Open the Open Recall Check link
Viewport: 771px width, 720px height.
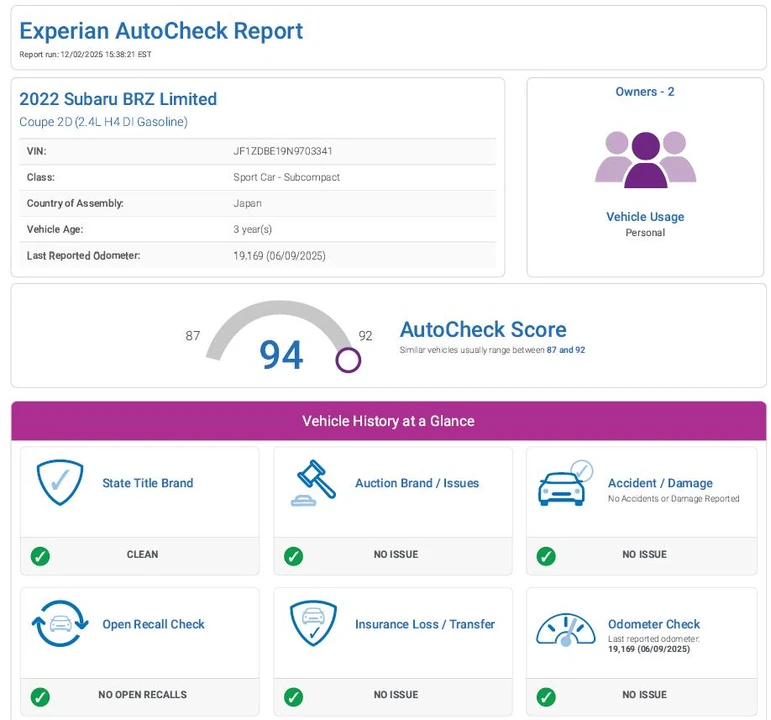[x=153, y=624]
